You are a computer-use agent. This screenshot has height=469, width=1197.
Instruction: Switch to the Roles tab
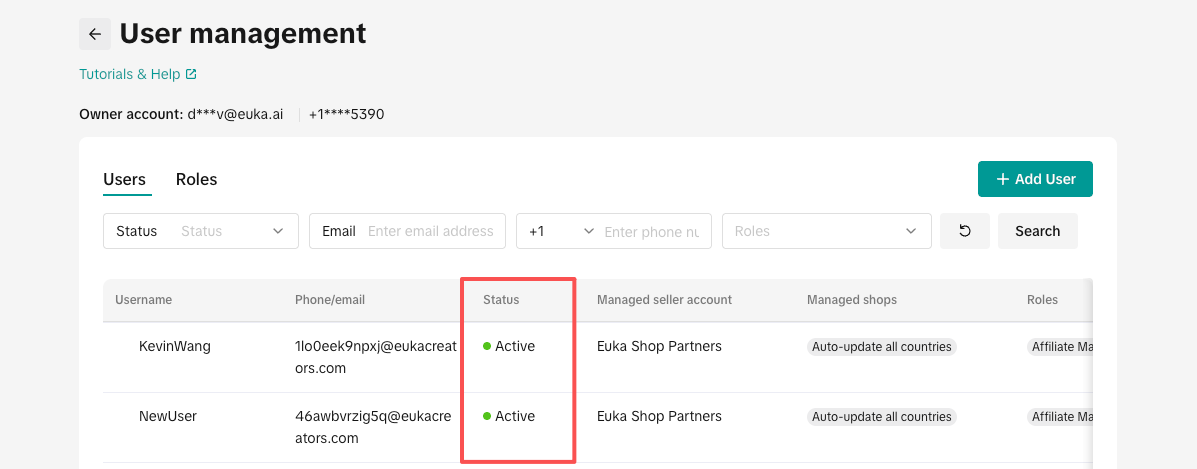[196, 180]
